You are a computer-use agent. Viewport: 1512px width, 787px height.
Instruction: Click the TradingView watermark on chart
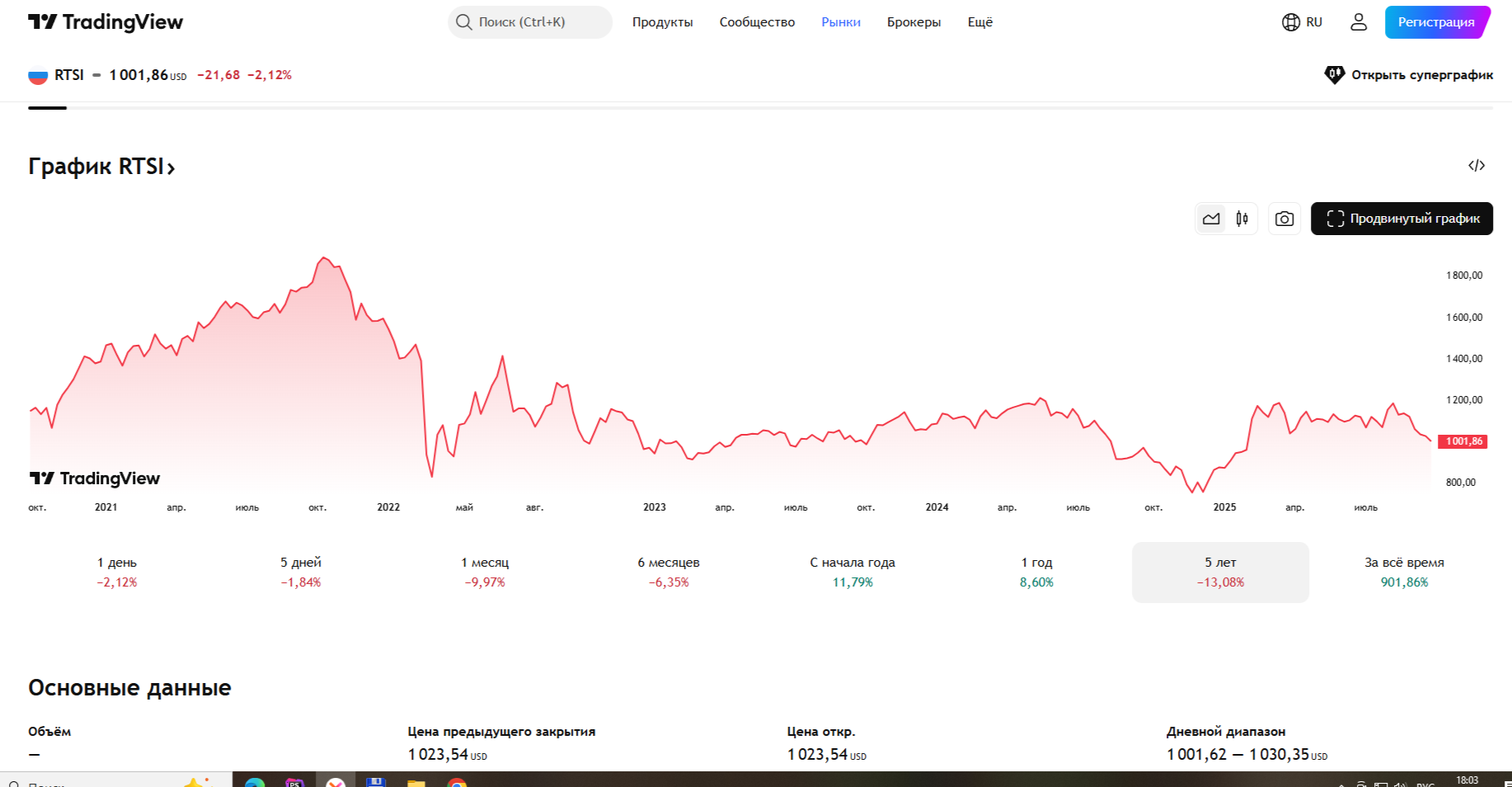95,478
